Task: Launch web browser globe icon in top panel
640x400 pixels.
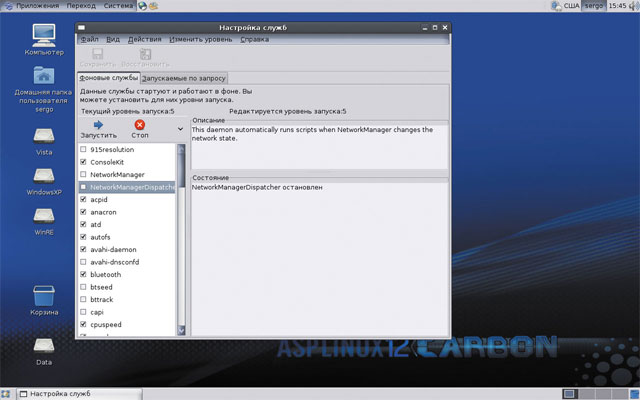Action: point(142,6)
